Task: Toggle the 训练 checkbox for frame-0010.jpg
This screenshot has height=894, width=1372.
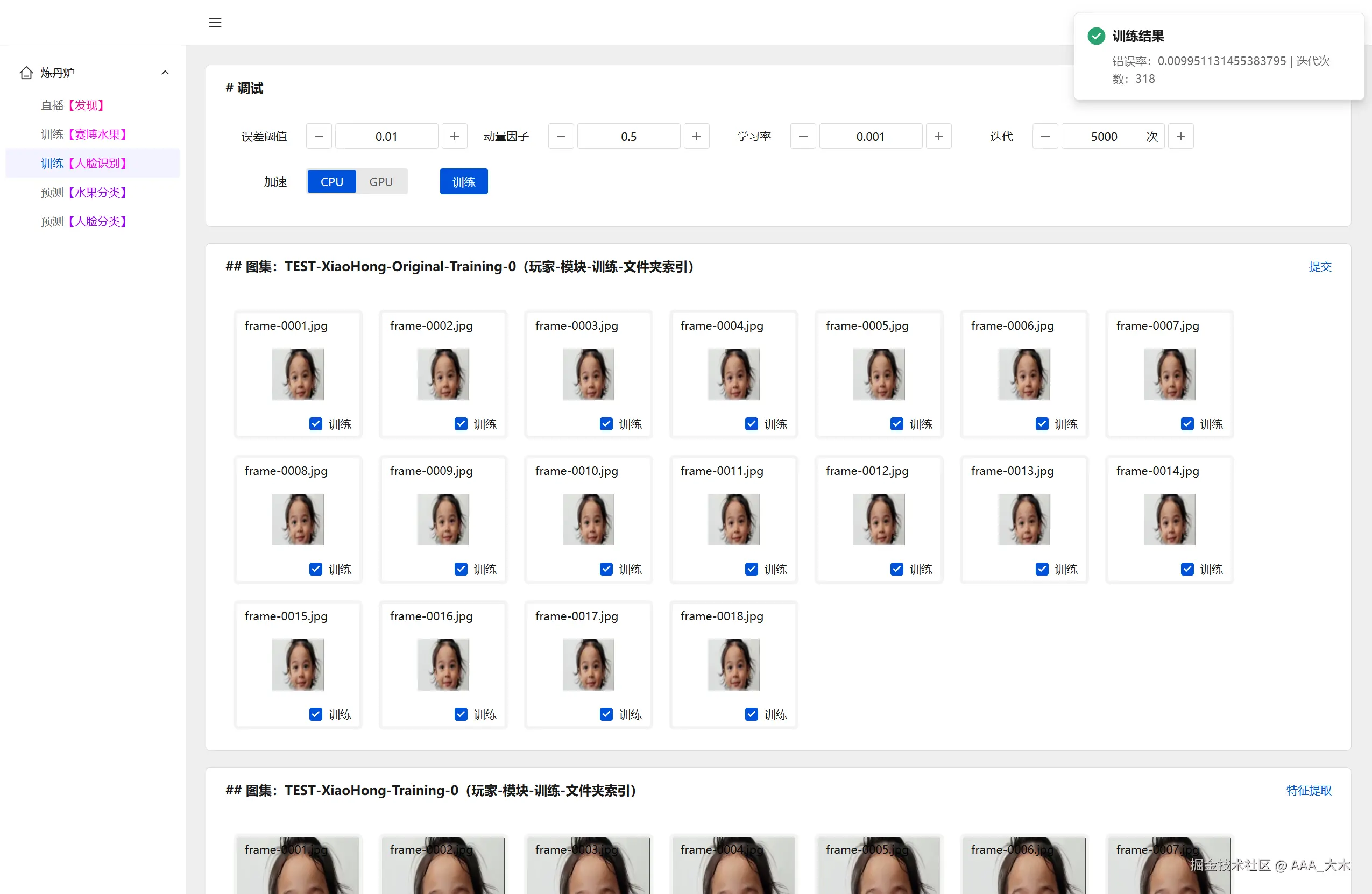Action: [606, 569]
